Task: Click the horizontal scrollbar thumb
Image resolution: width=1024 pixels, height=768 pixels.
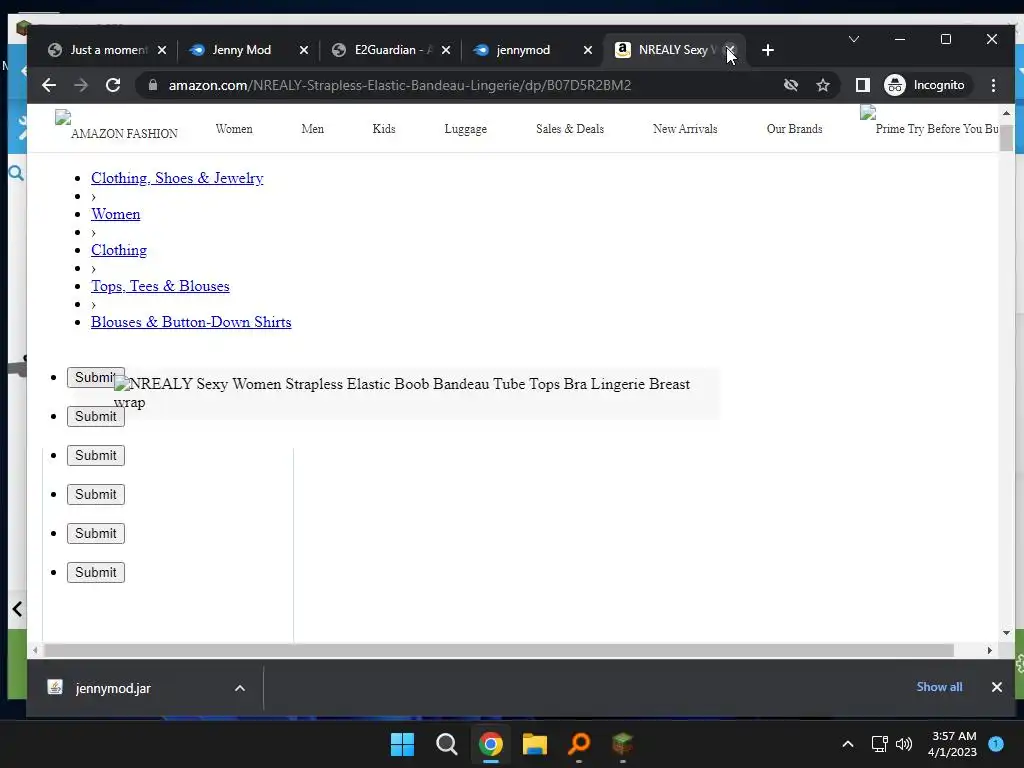Action: click(499, 650)
